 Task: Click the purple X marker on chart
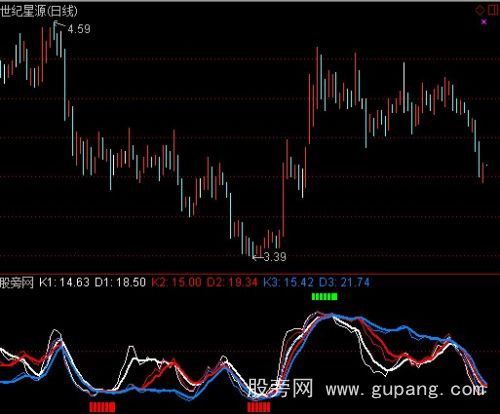point(484,22)
